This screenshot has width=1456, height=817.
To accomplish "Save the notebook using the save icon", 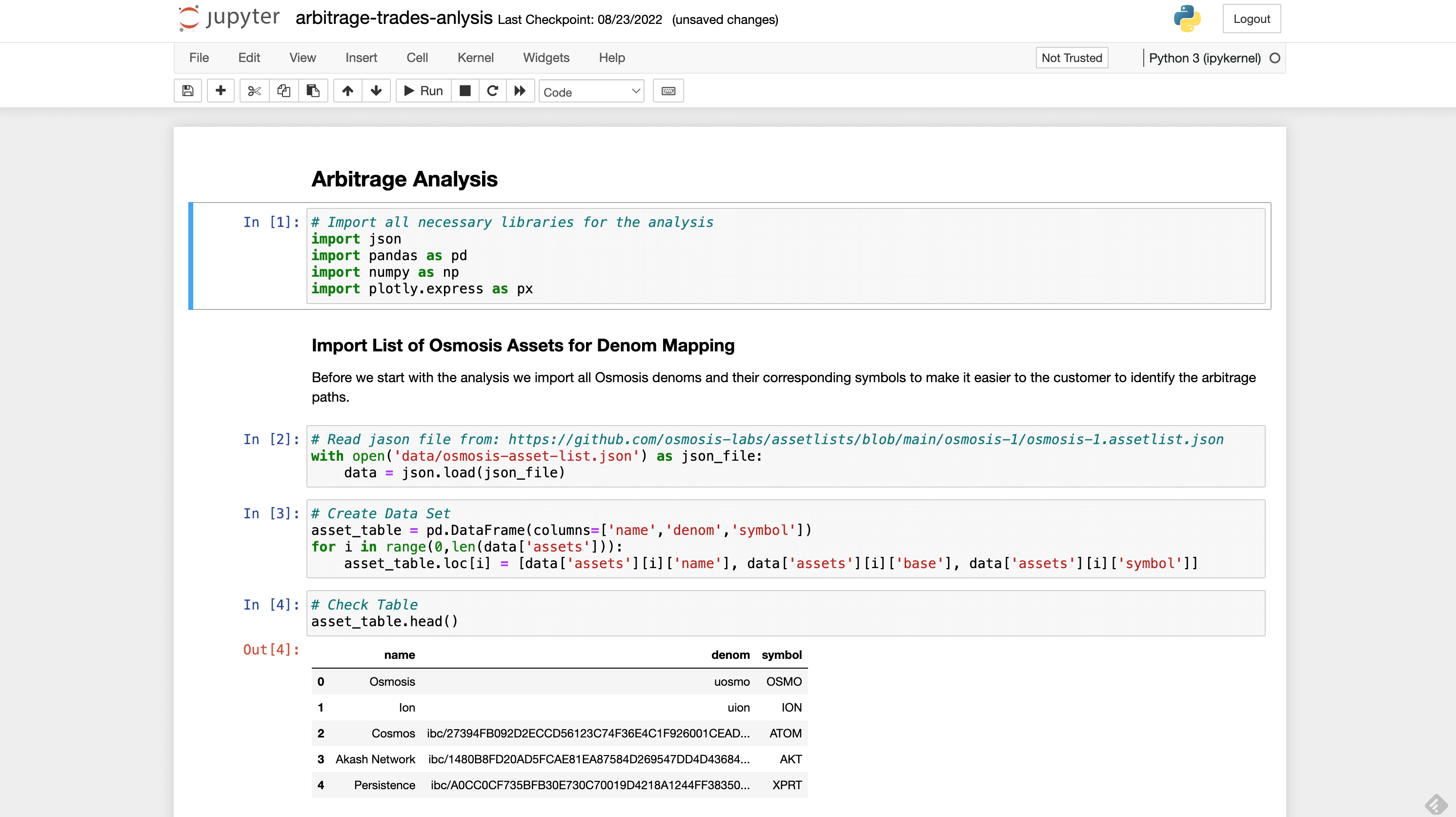I will (x=188, y=90).
